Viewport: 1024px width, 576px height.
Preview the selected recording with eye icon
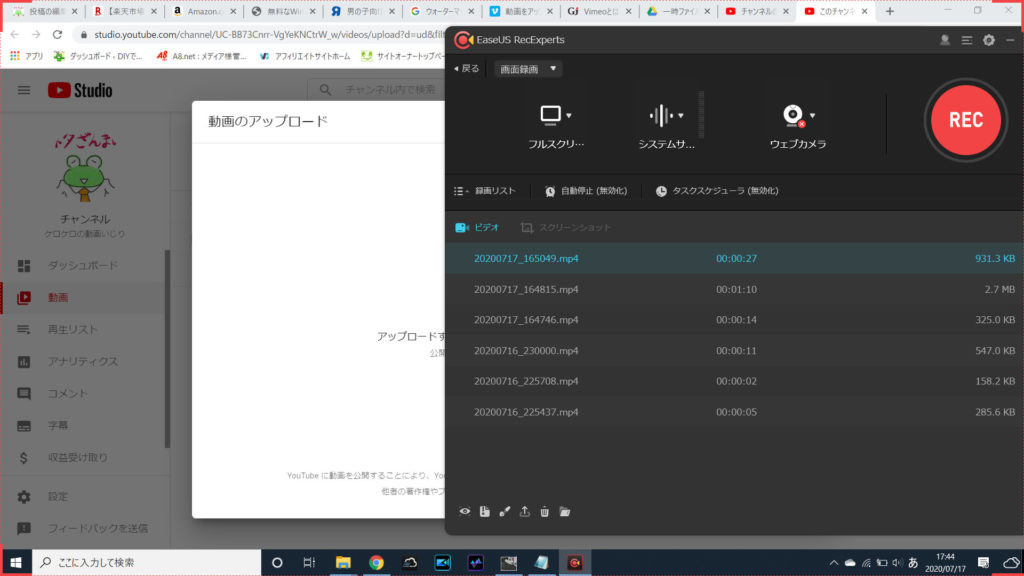click(x=464, y=511)
